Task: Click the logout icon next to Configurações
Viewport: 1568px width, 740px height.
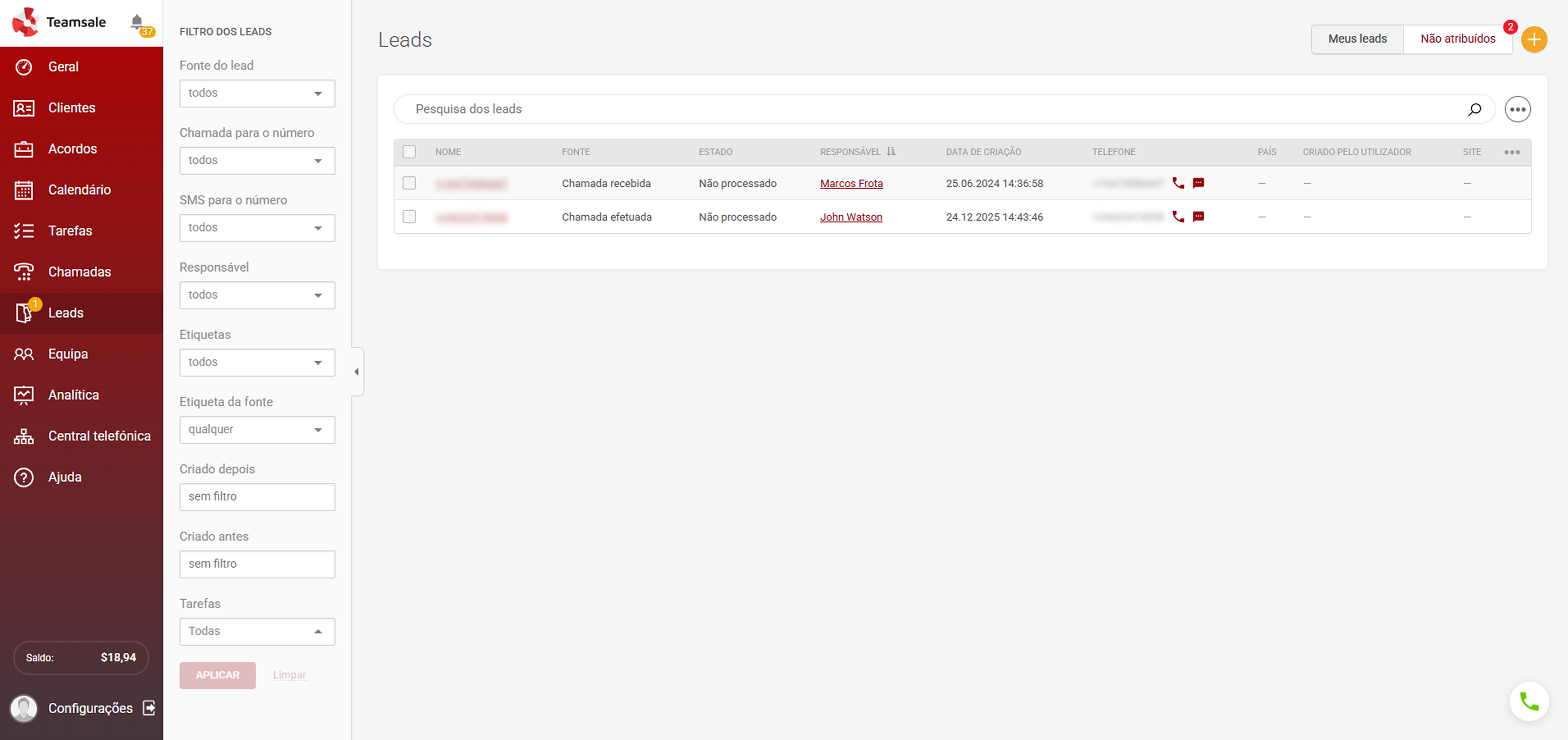Action: click(x=149, y=708)
